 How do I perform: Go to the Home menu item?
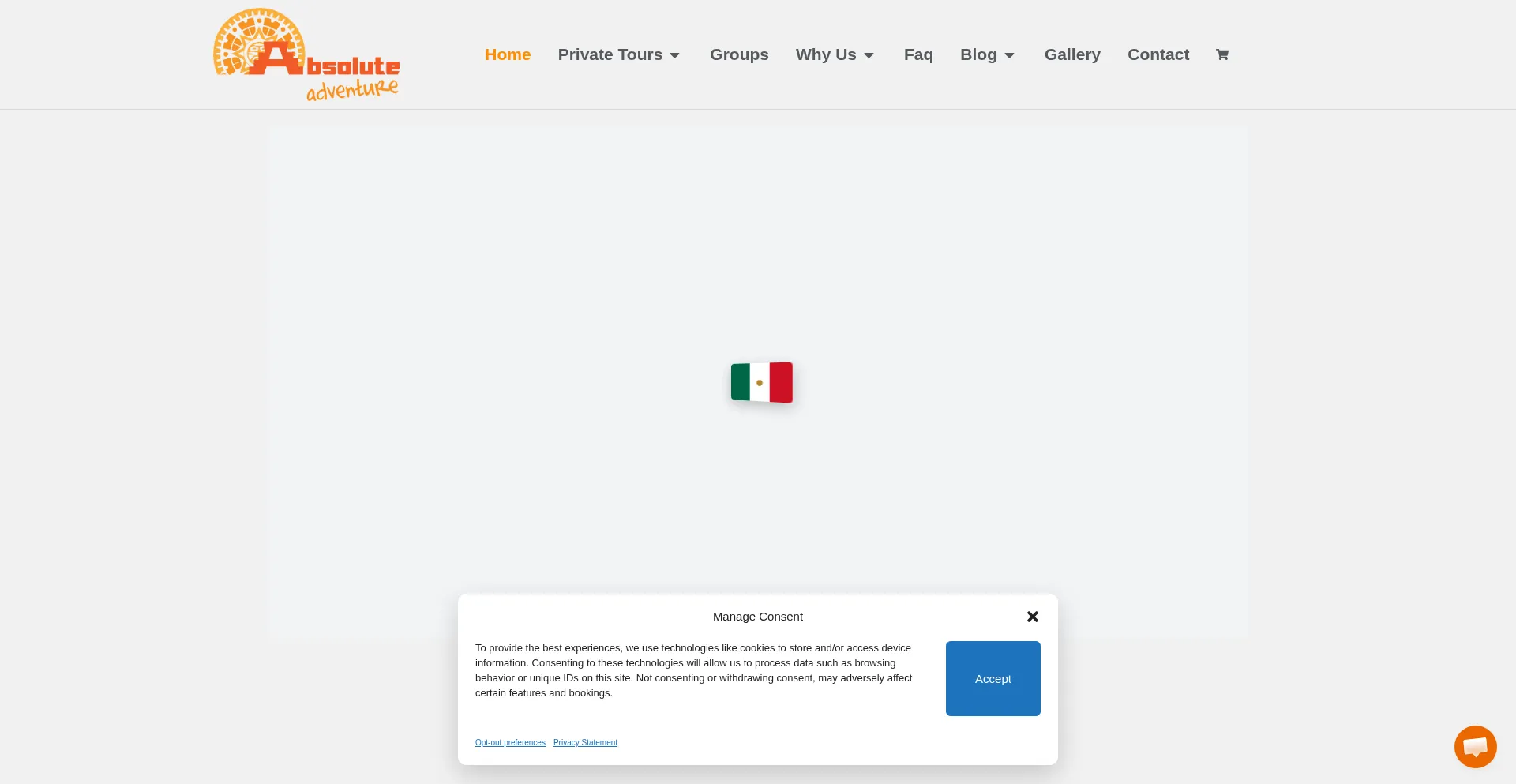508,54
